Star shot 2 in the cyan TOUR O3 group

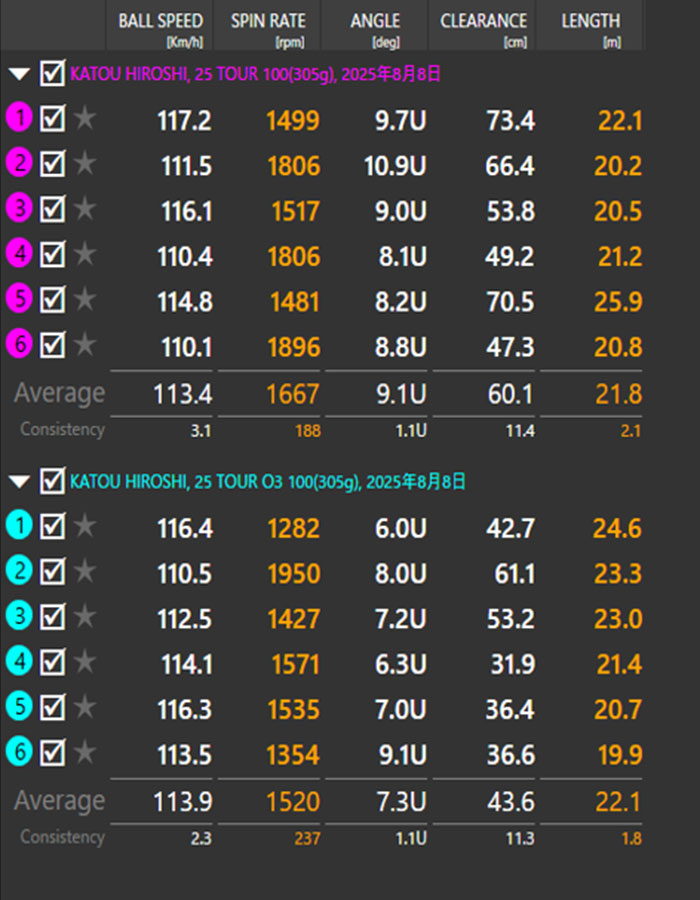(85, 572)
